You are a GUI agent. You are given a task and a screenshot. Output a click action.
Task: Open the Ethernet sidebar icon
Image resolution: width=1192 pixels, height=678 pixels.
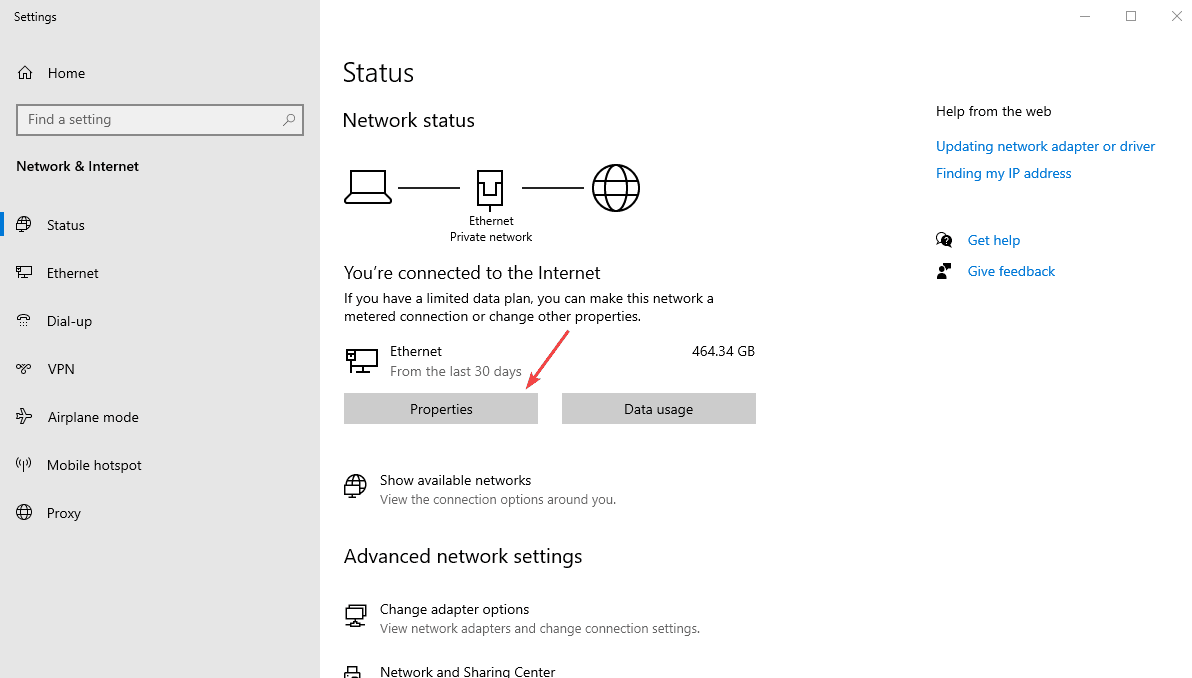click(25, 273)
